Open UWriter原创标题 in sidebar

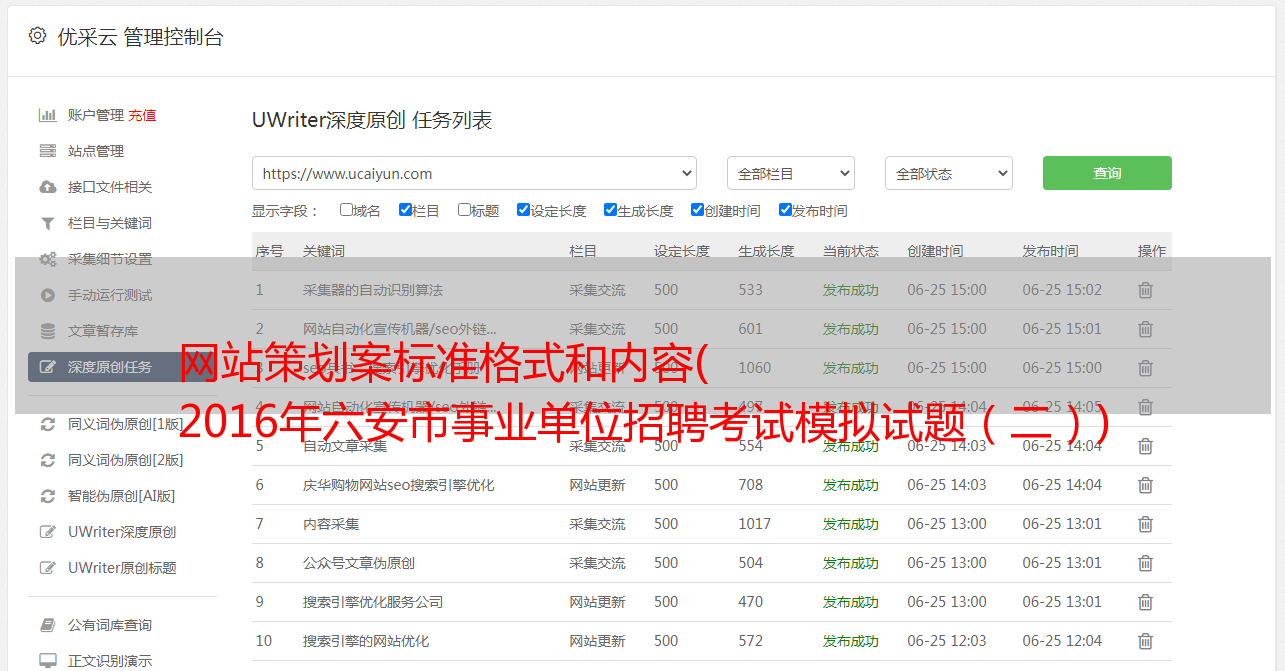pyautogui.click(x=122, y=568)
